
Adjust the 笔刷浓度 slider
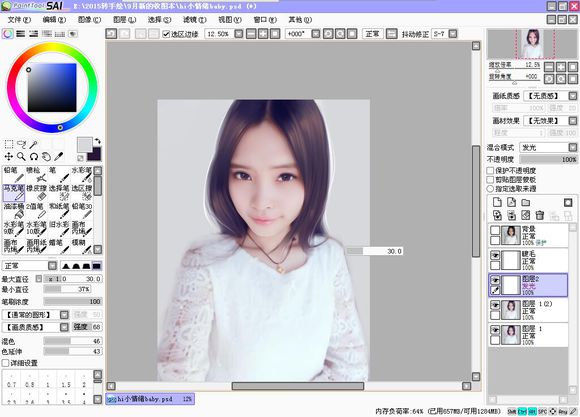[73, 302]
